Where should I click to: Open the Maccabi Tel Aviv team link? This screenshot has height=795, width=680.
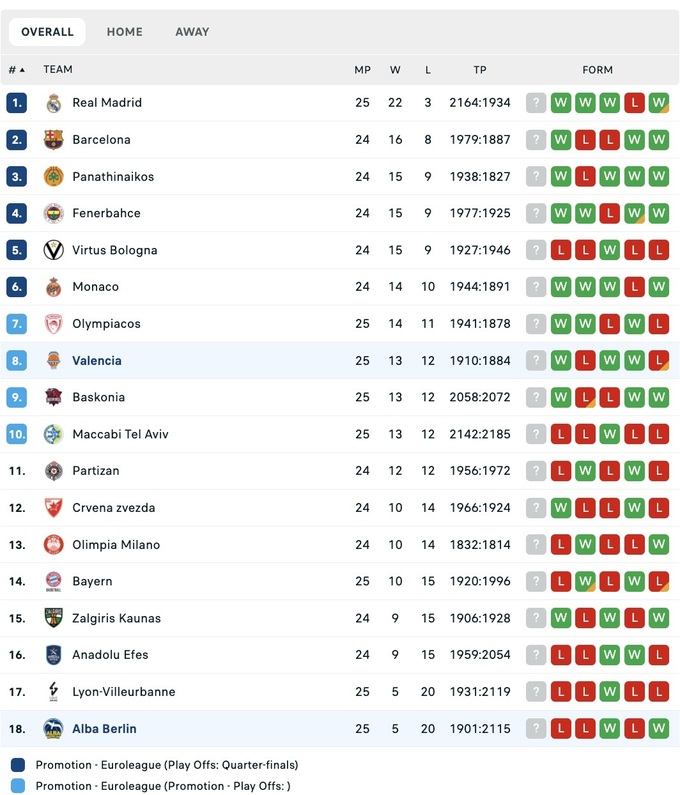coord(120,434)
